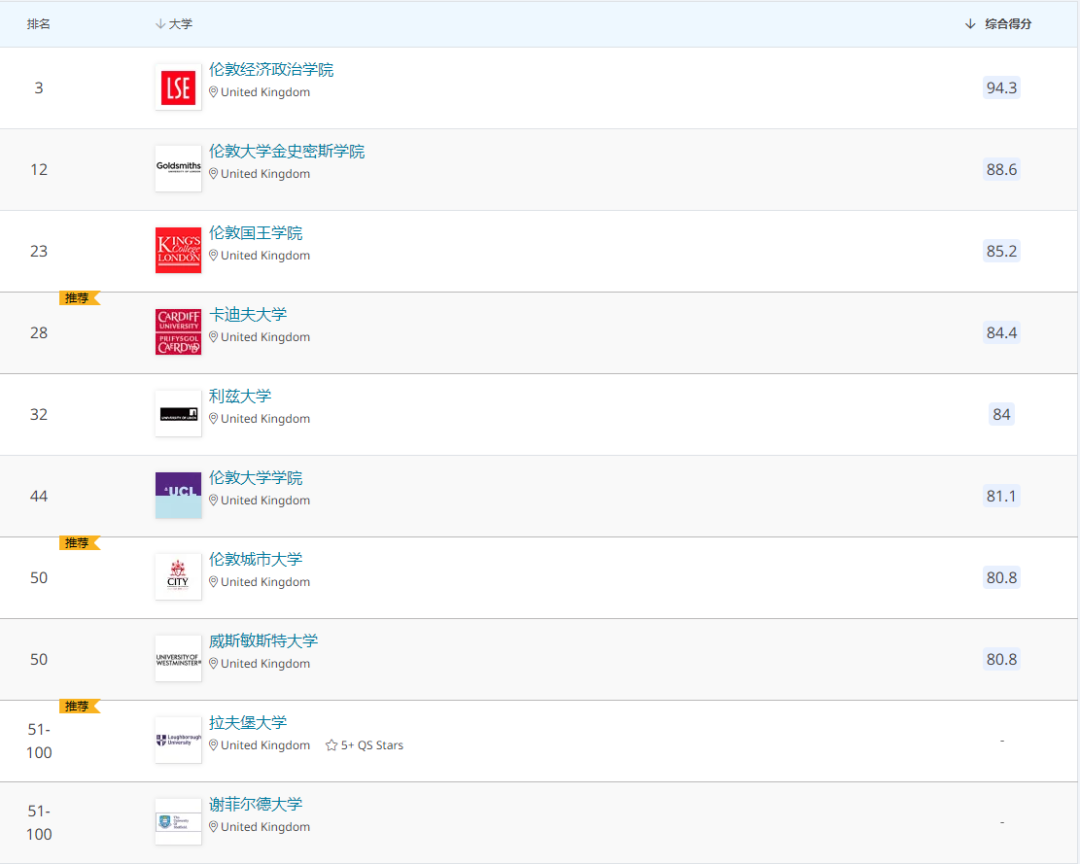
Task: Click rank 51-100 for 拉夫堡大学
Action: pos(39,741)
